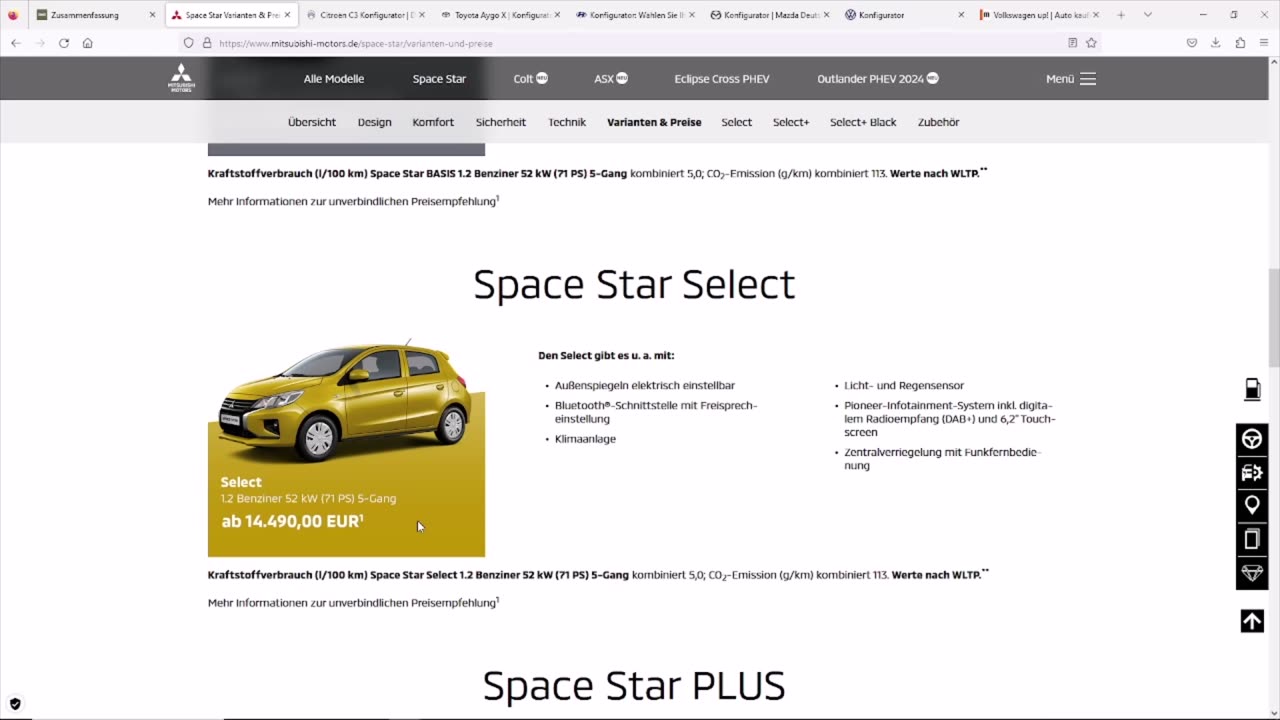Open Preisempfehlung info under BASIS consumption text
The image size is (1280, 720).
click(x=353, y=201)
